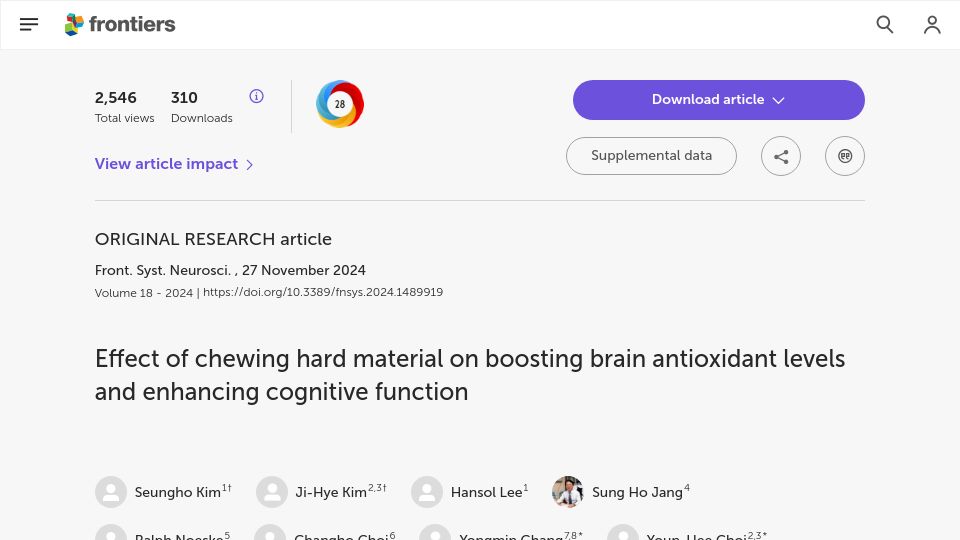Go to Frontiers home via logo

[x=120, y=24]
